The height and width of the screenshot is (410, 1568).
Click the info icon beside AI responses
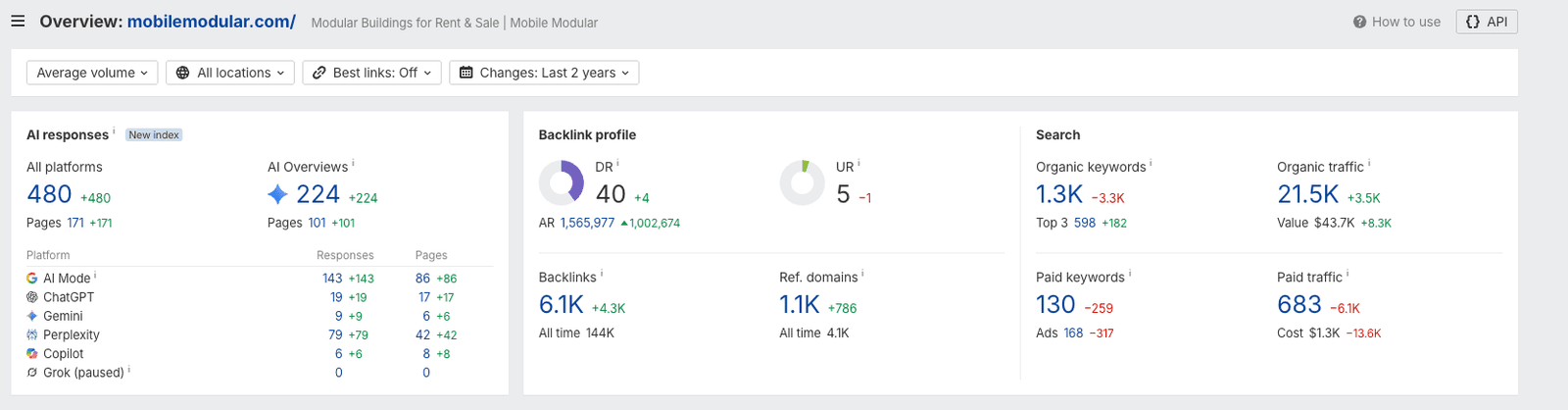point(114,131)
